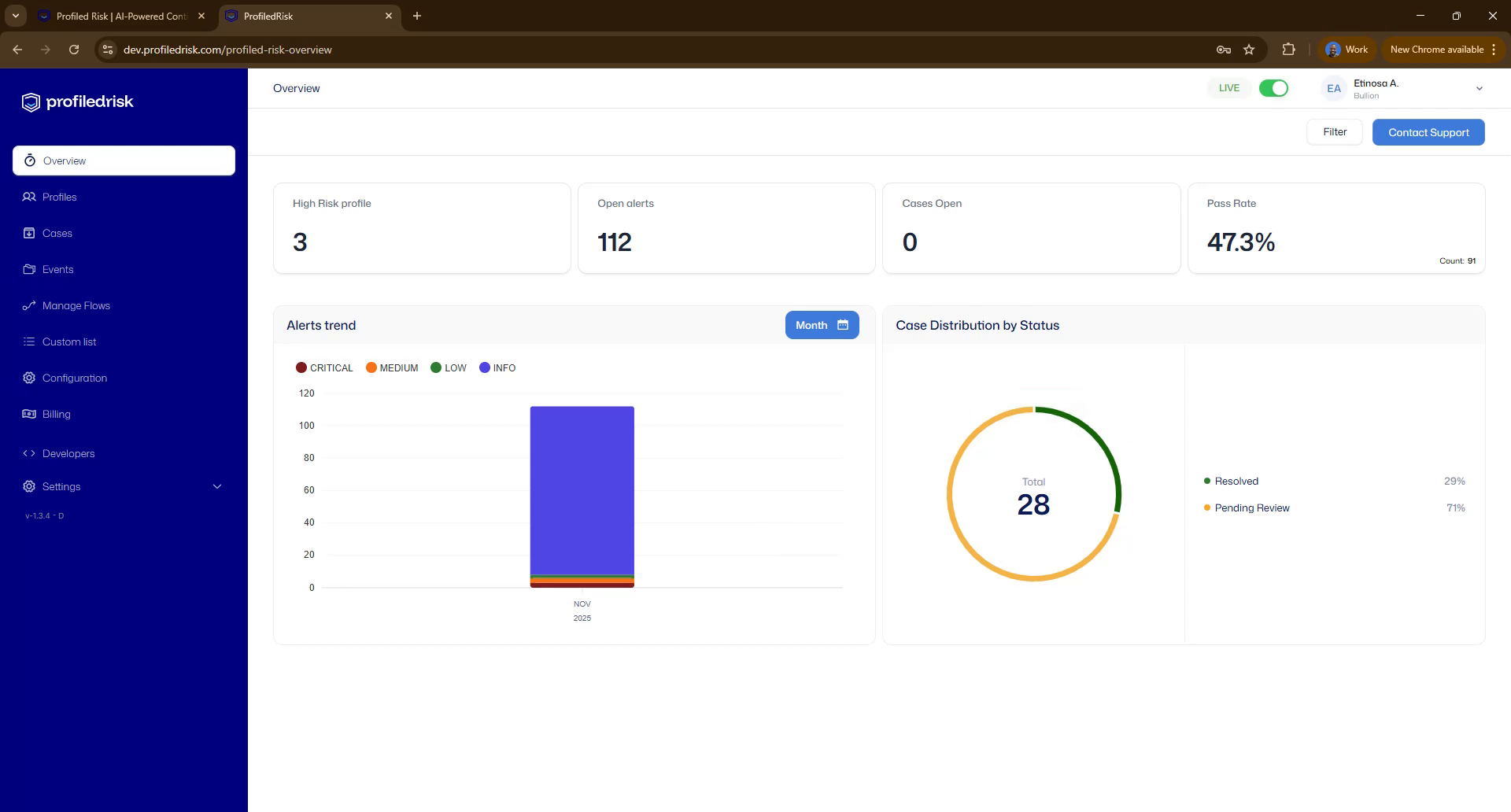Click the Manage Flows icon
The height and width of the screenshot is (812, 1511).
[x=29, y=305]
